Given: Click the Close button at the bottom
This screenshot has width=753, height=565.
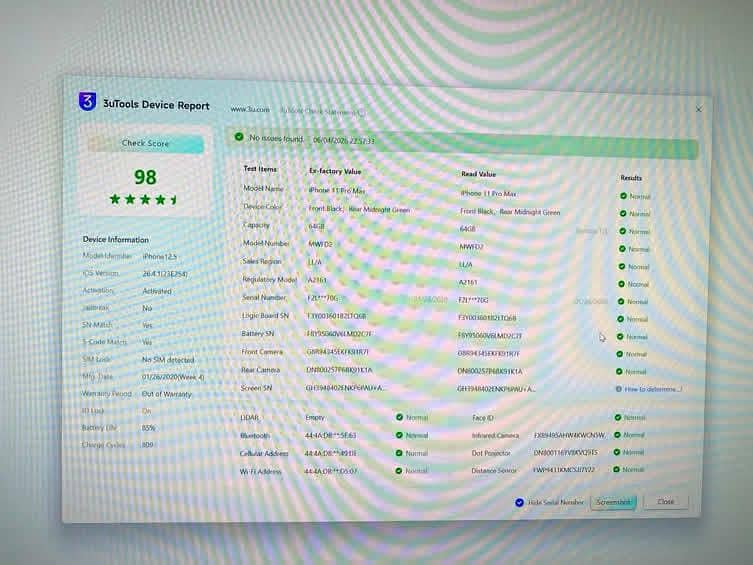Looking at the screenshot, I should [666, 502].
